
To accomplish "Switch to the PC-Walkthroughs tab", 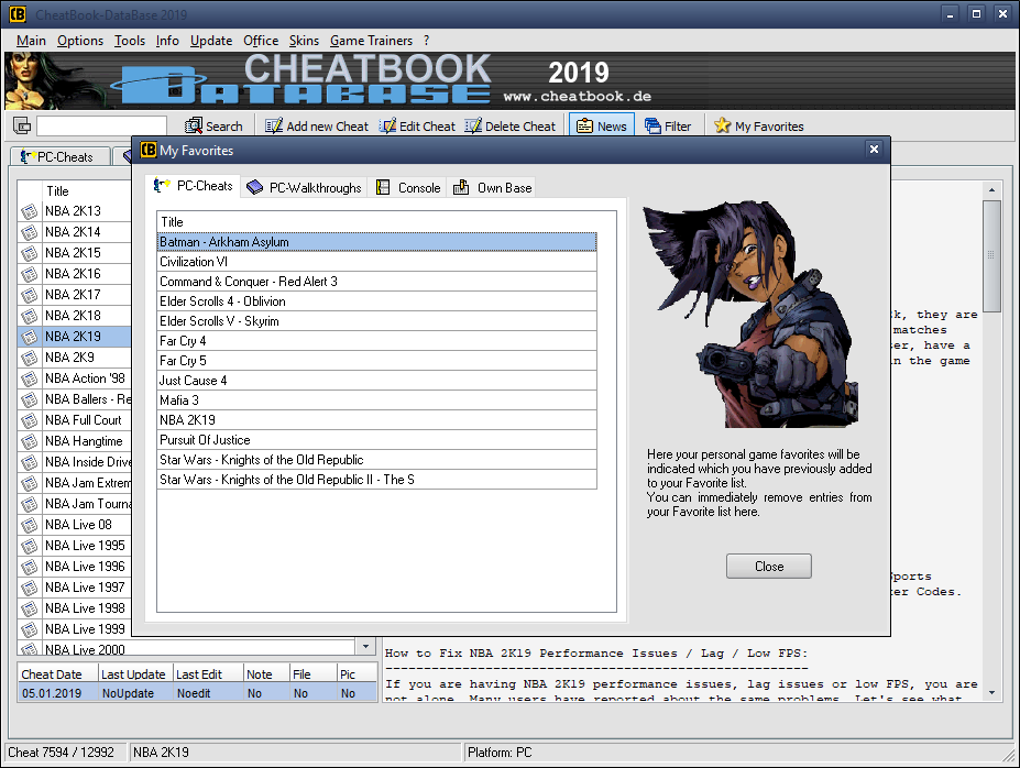I will [x=304, y=188].
